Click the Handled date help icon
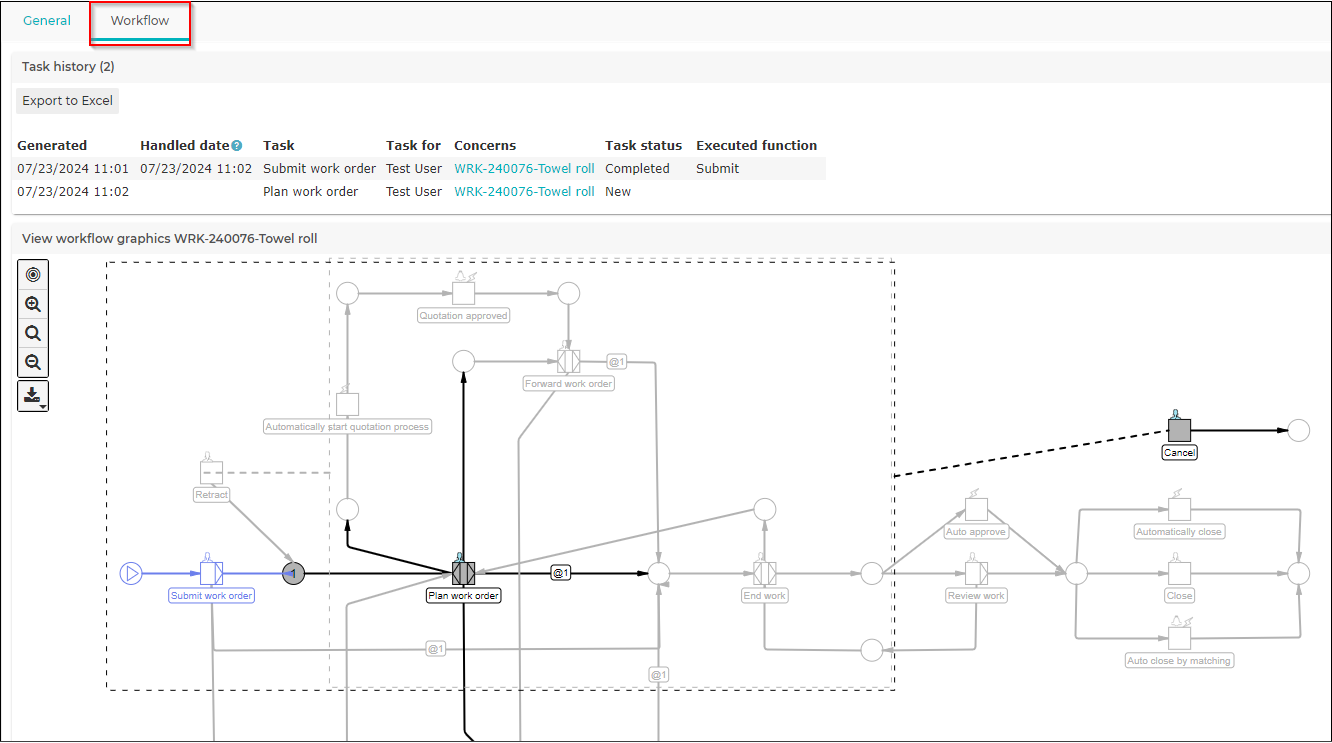This screenshot has width=1332, height=743. (237, 146)
